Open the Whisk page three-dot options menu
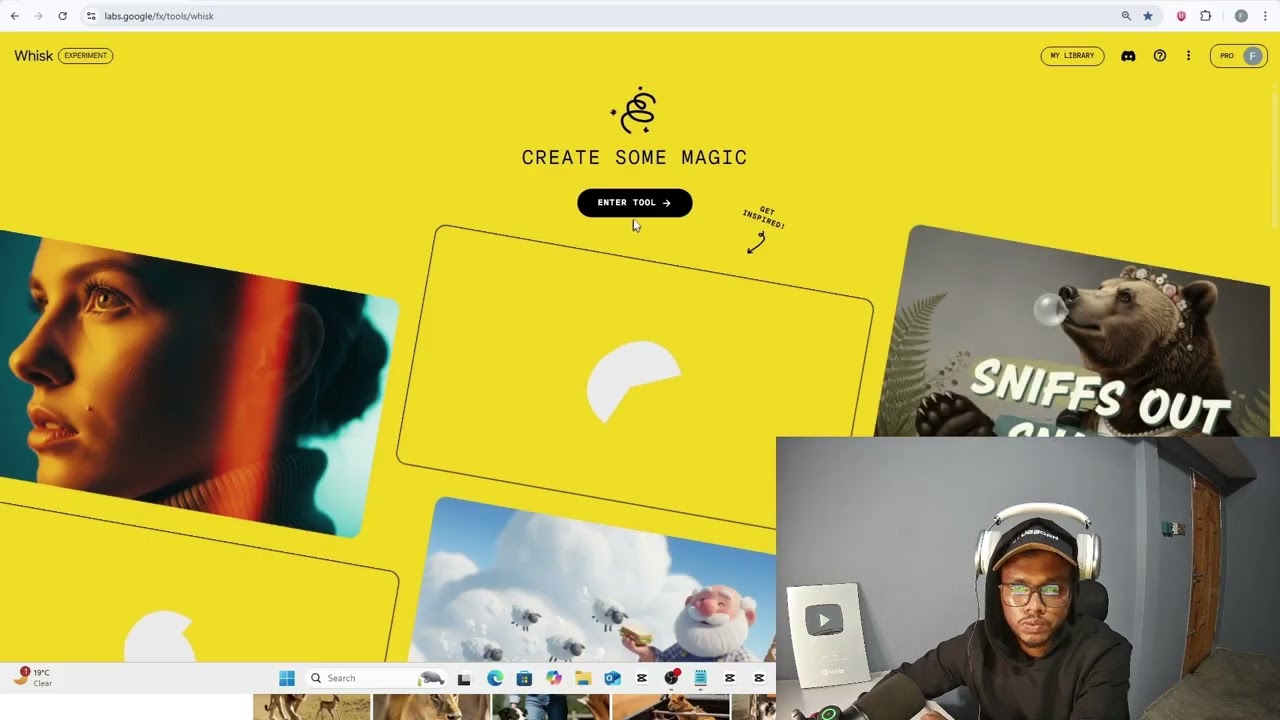 (x=1188, y=56)
